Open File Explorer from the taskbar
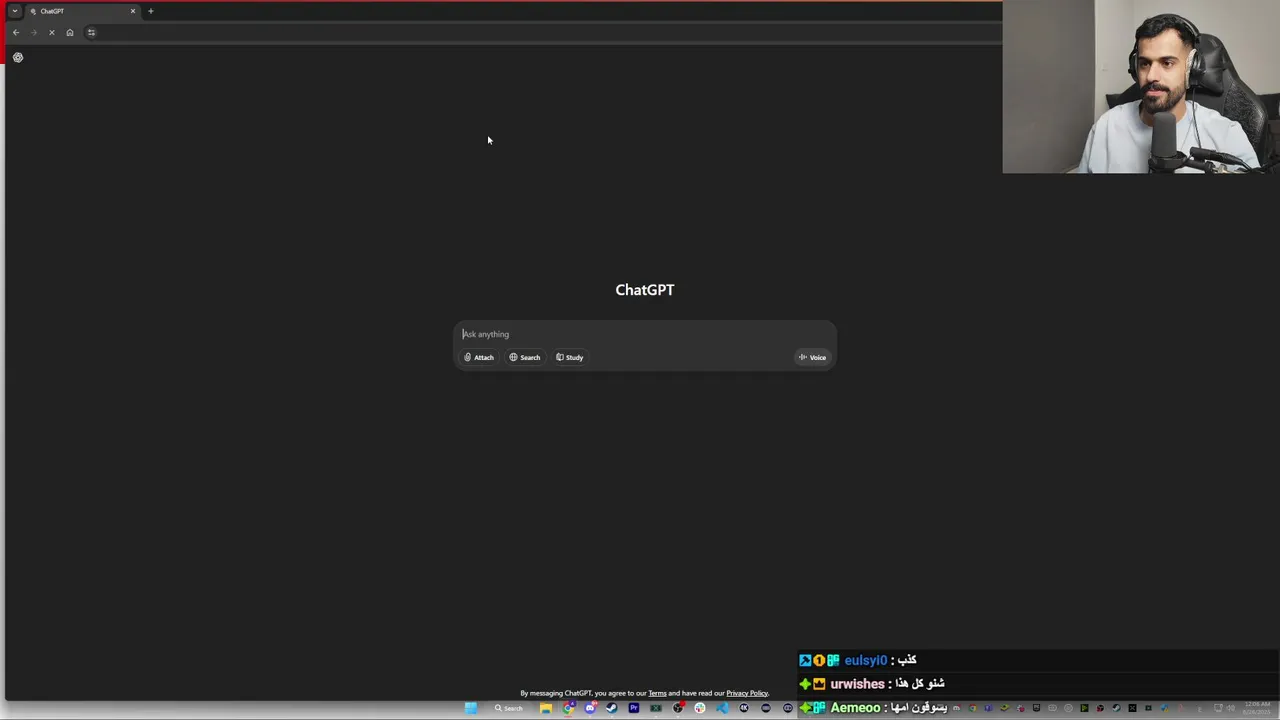This screenshot has width=1280, height=720. [546, 708]
